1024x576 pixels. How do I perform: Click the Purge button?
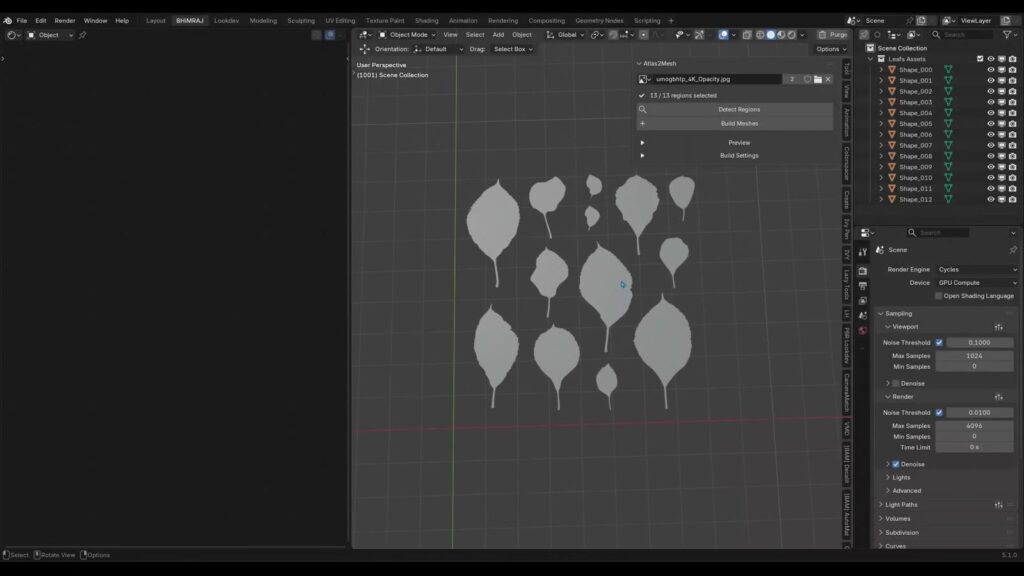(833, 35)
